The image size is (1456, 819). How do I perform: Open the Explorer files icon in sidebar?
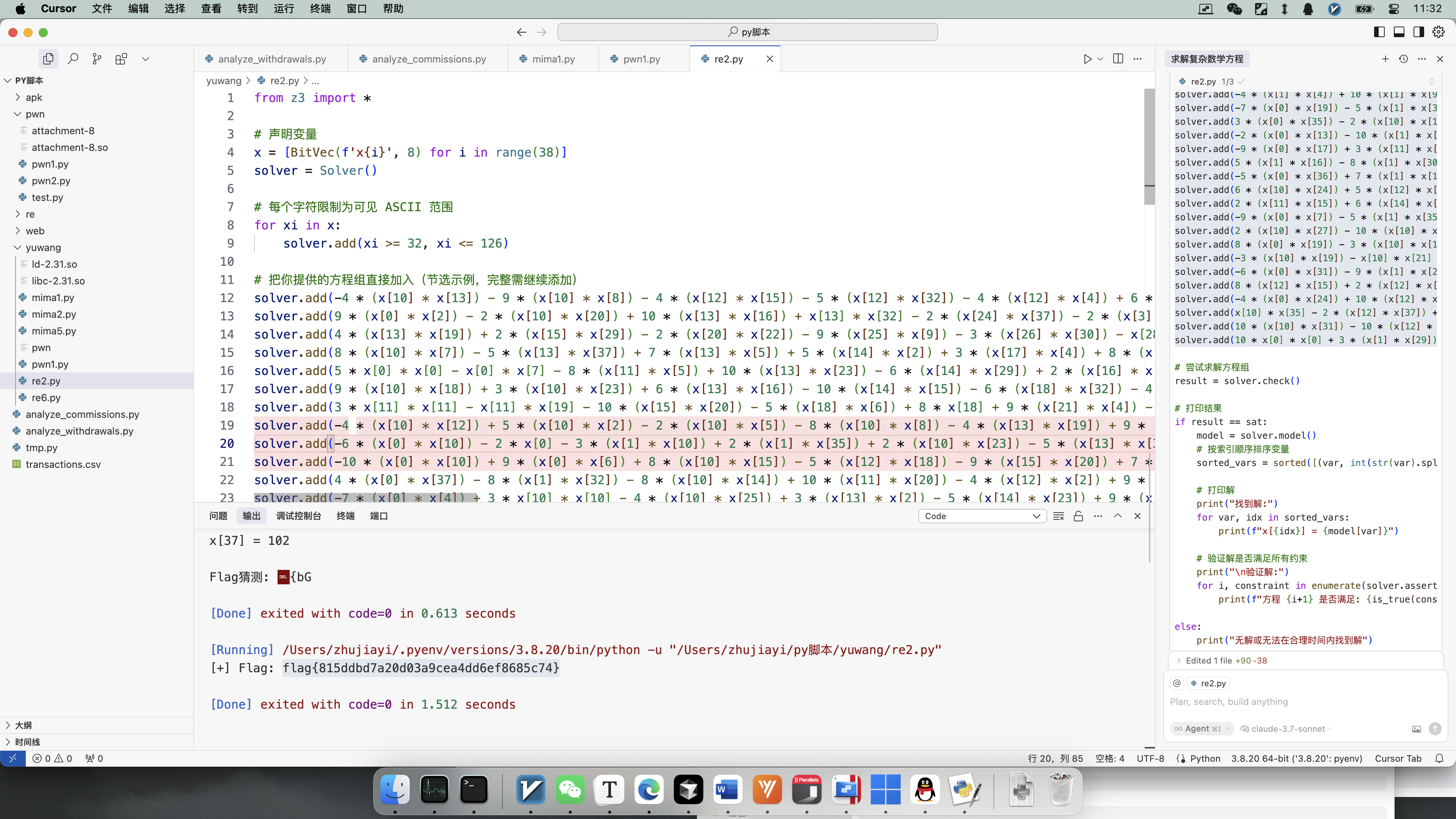tap(49, 59)
